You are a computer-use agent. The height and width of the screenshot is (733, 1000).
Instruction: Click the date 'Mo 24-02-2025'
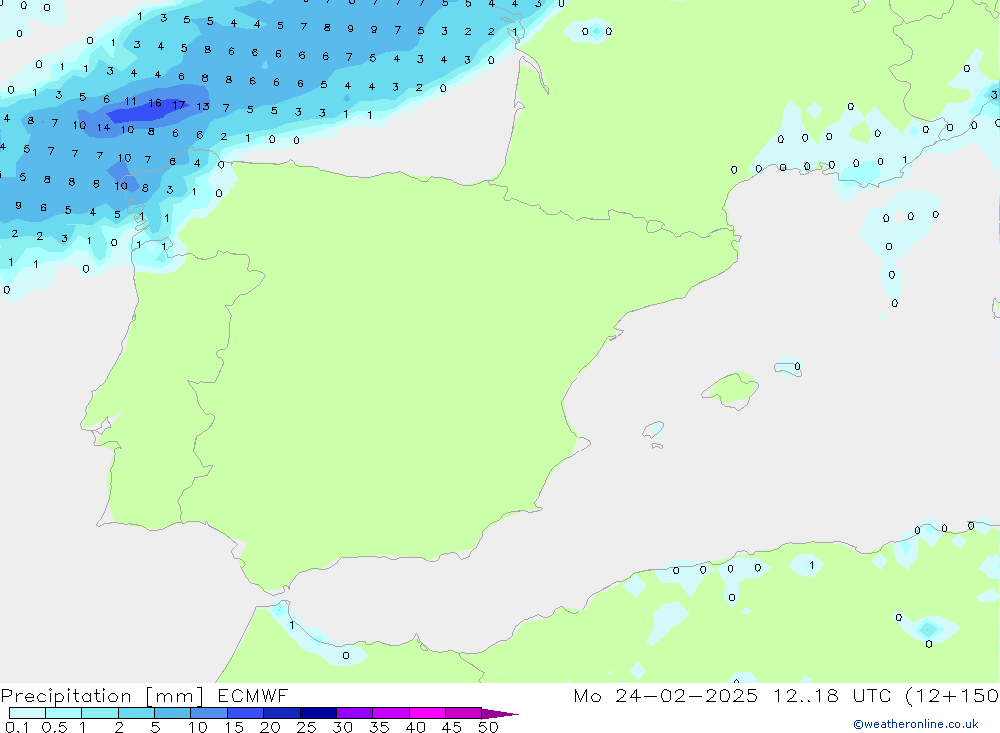coord(666,695)
